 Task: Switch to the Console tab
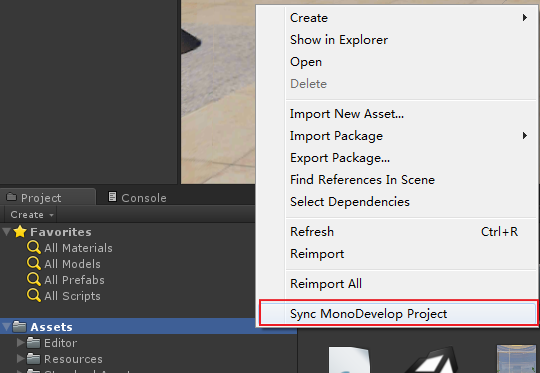137,197
